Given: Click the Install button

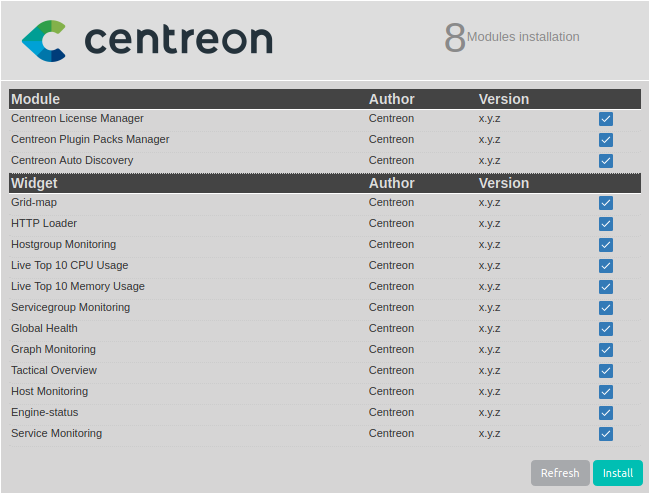Looking at the screenshot, I should [x=617, y=473].
